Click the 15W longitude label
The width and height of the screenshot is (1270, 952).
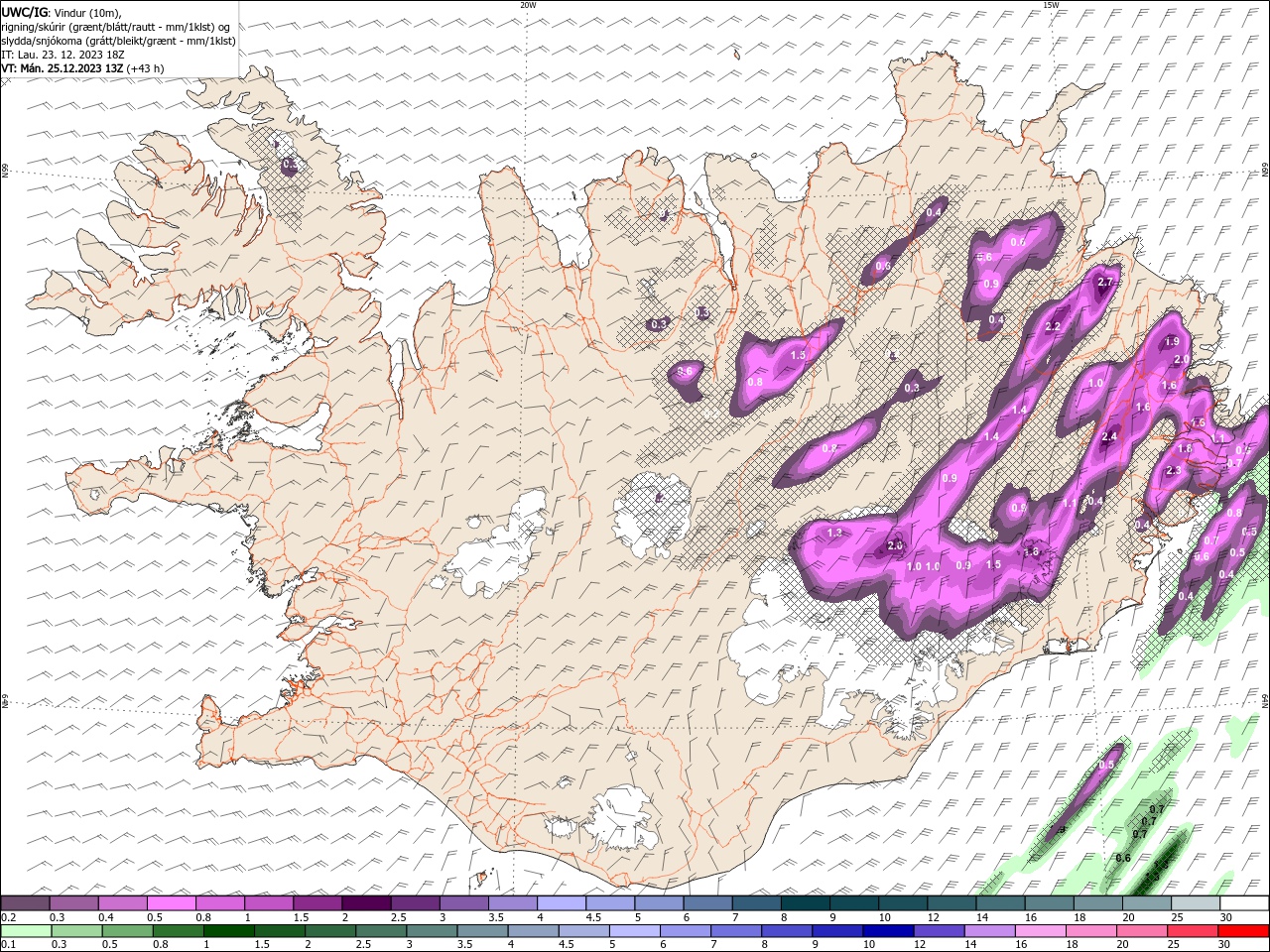coord(1051,5)
